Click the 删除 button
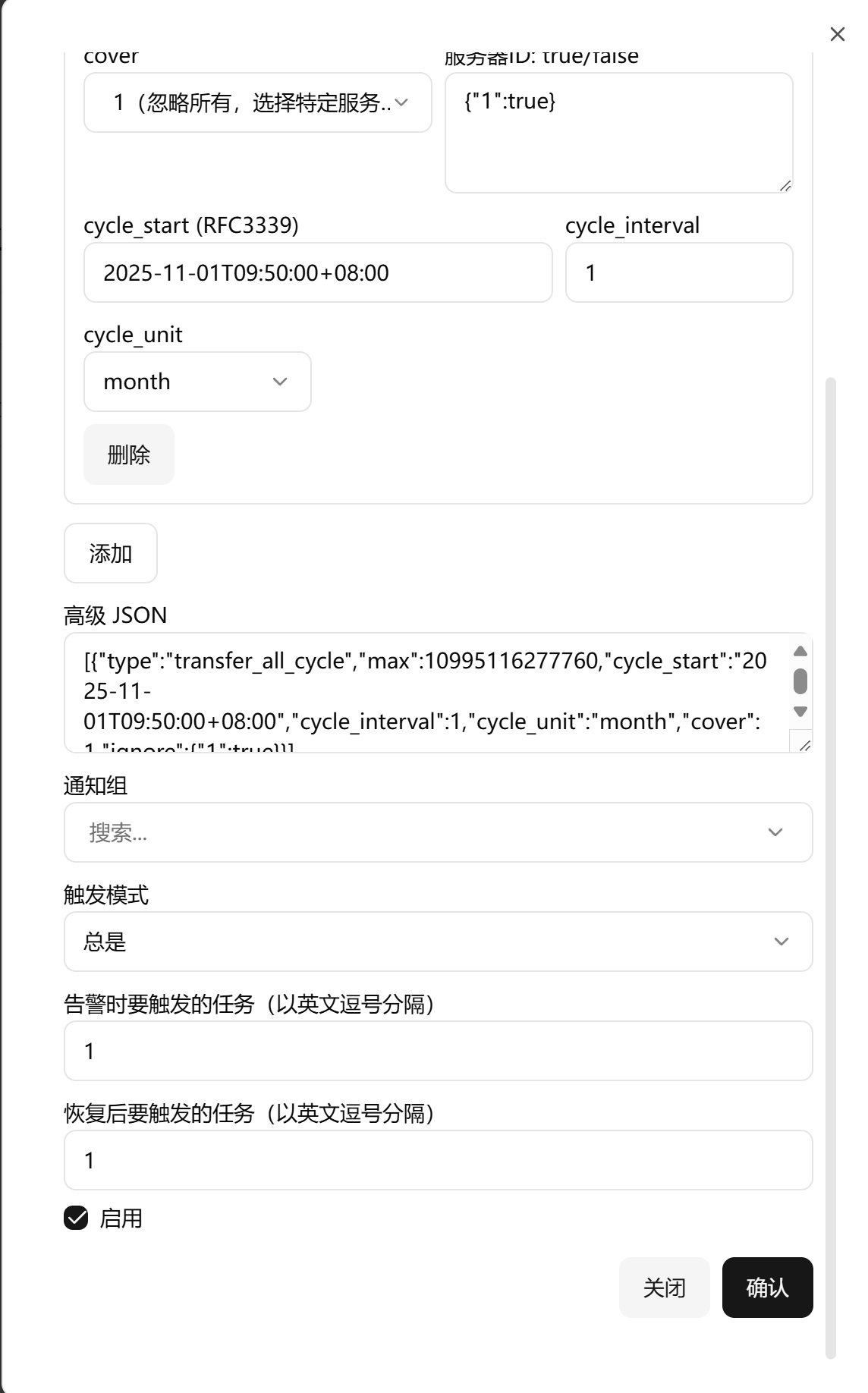The image size is (868, 1393). [x=127, y=454]
